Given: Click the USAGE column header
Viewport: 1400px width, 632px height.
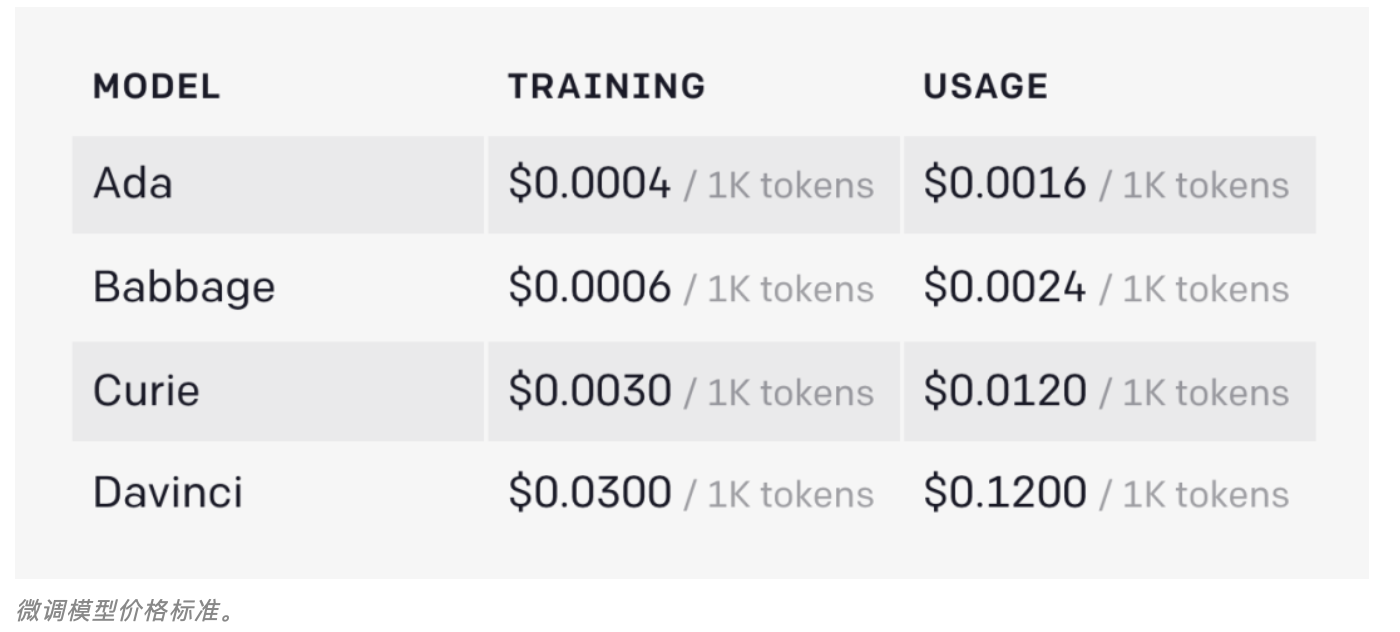Looking at the screenshot, I should click(x=985, y=86).
